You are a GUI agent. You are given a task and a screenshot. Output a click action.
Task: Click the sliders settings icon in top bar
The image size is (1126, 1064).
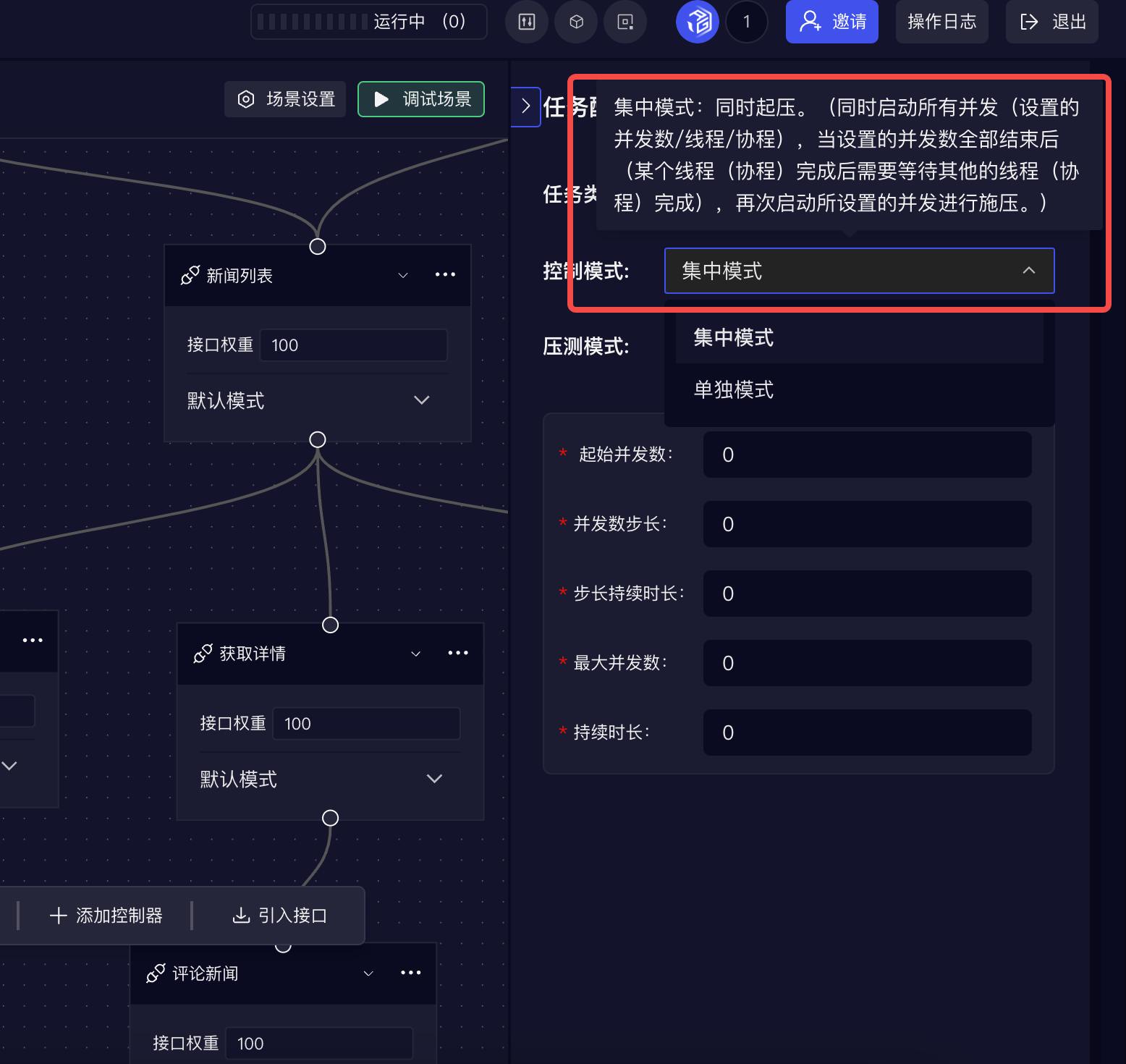[527, 22]
